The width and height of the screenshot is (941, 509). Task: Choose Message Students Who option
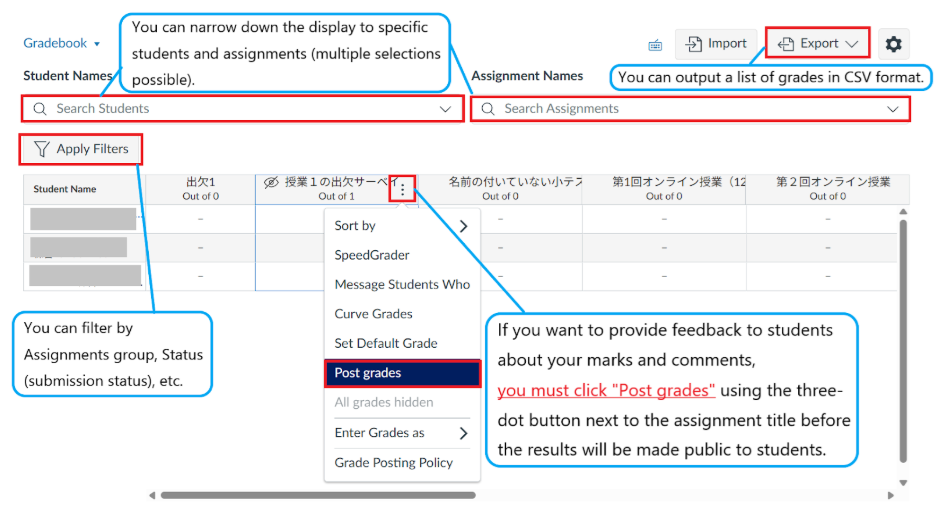tap(402, 284)
